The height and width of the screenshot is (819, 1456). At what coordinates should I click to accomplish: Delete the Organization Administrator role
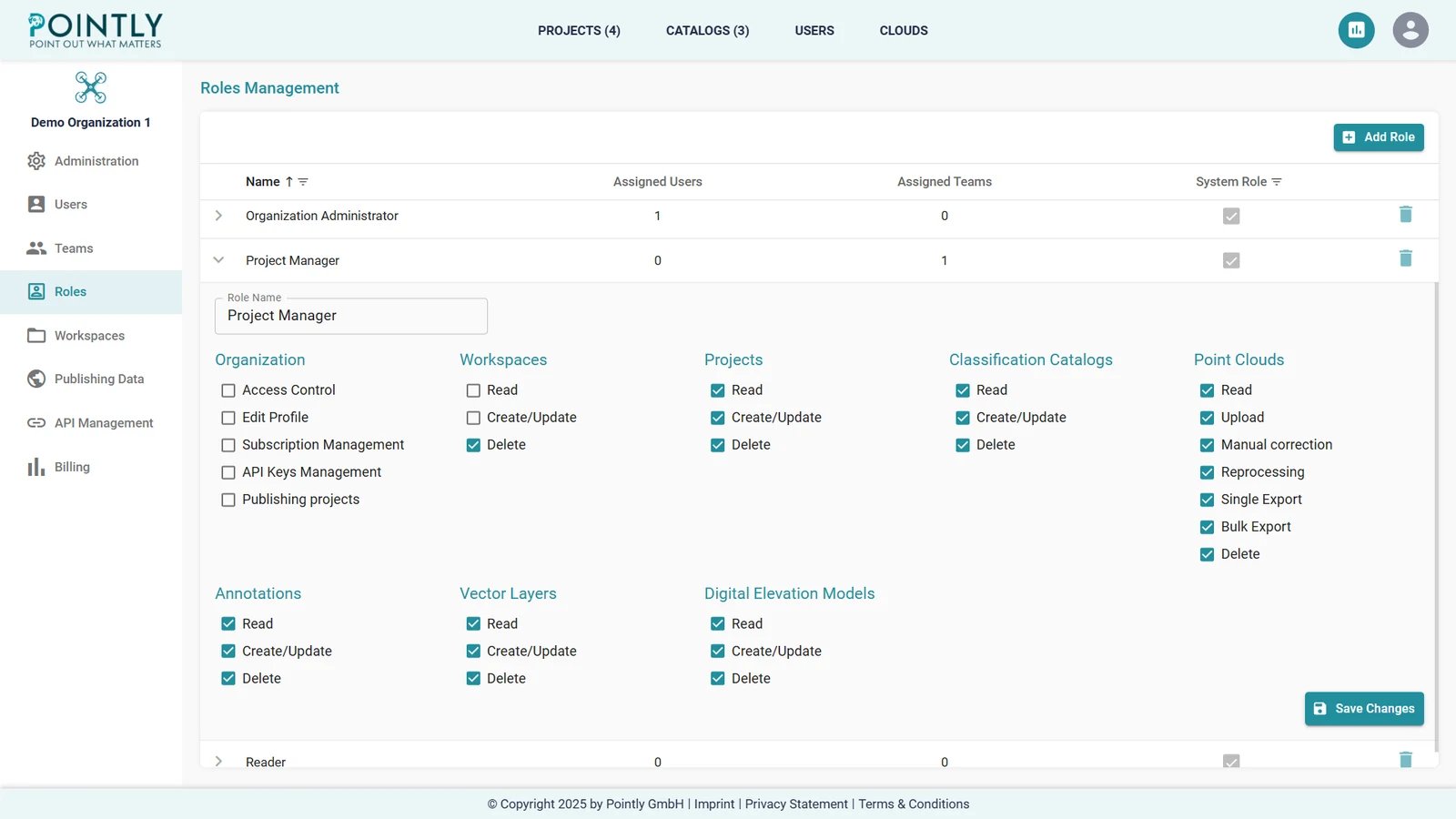[x=1405, y=215]
